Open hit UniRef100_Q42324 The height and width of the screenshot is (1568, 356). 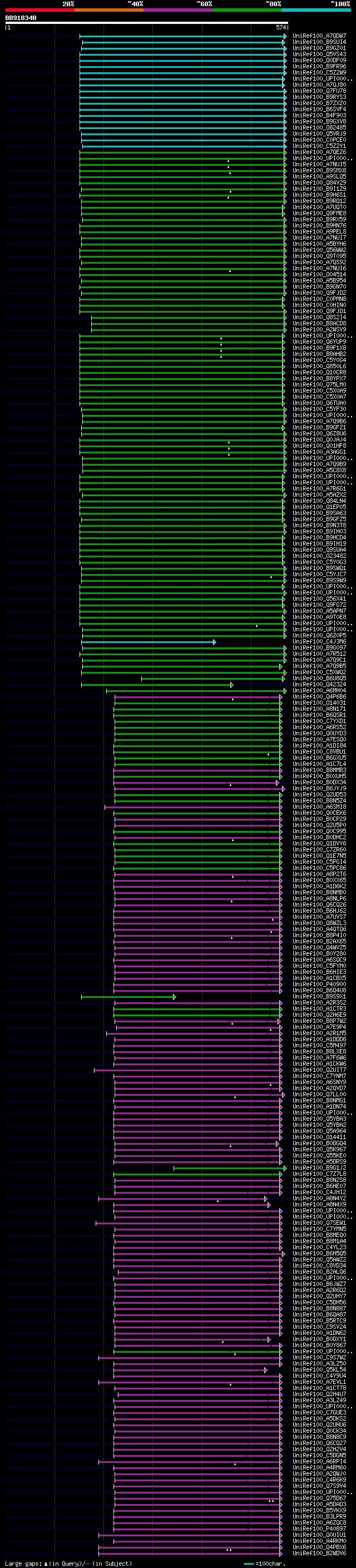(319, 684)
